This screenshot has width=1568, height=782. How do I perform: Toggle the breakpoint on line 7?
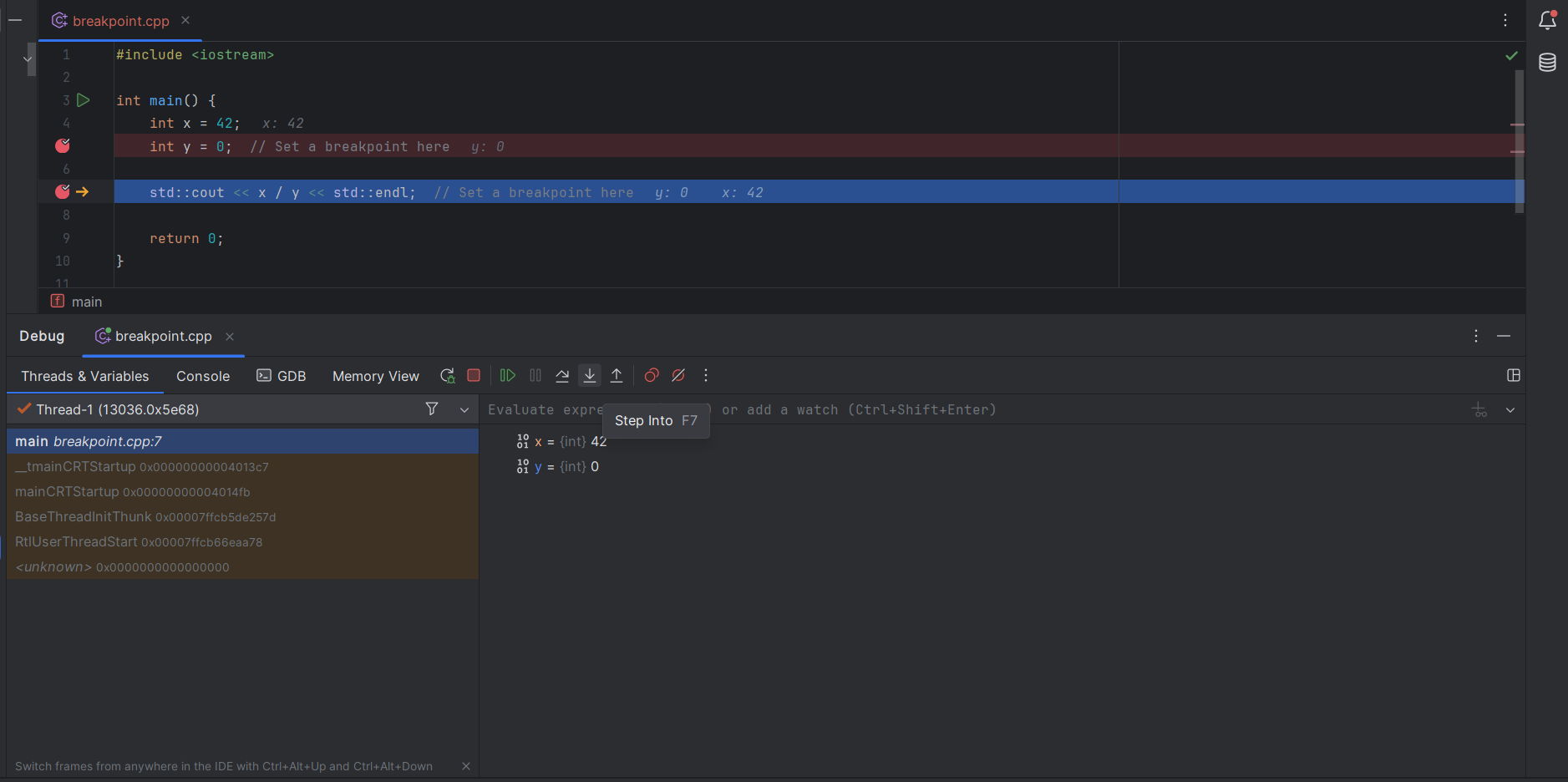(63, 191)
